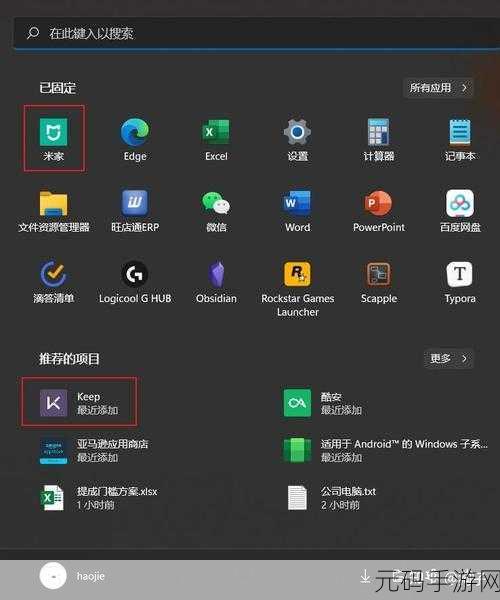Expand 所有应用 all apps list
This screenshot has height=600, width=500.
click(x=438, y=88)
